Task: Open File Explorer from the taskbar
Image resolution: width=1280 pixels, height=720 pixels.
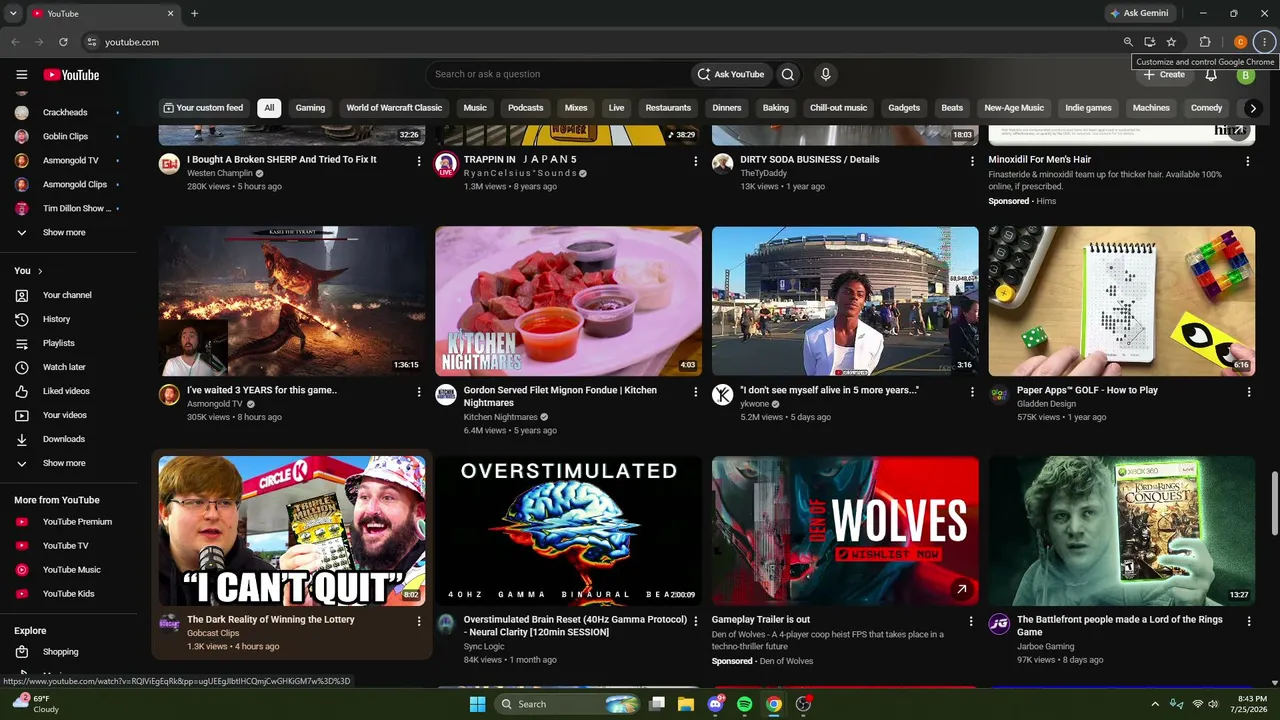Action: [x=685, y=704]
